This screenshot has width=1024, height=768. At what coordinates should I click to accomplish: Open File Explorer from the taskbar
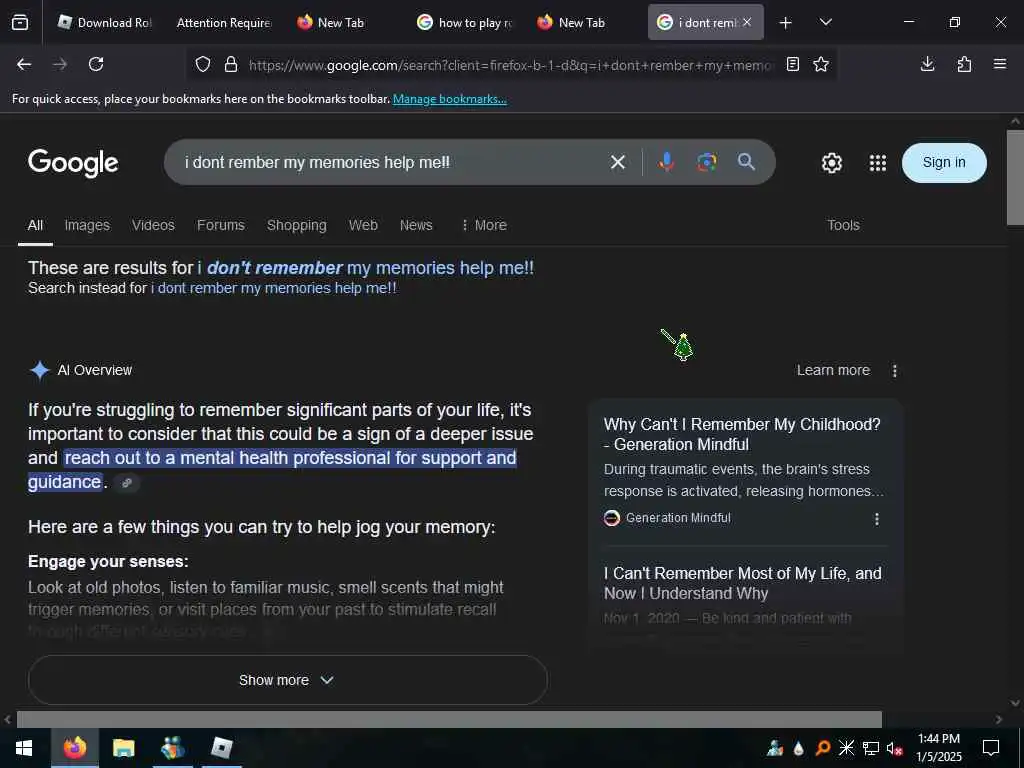pos(123,748)
